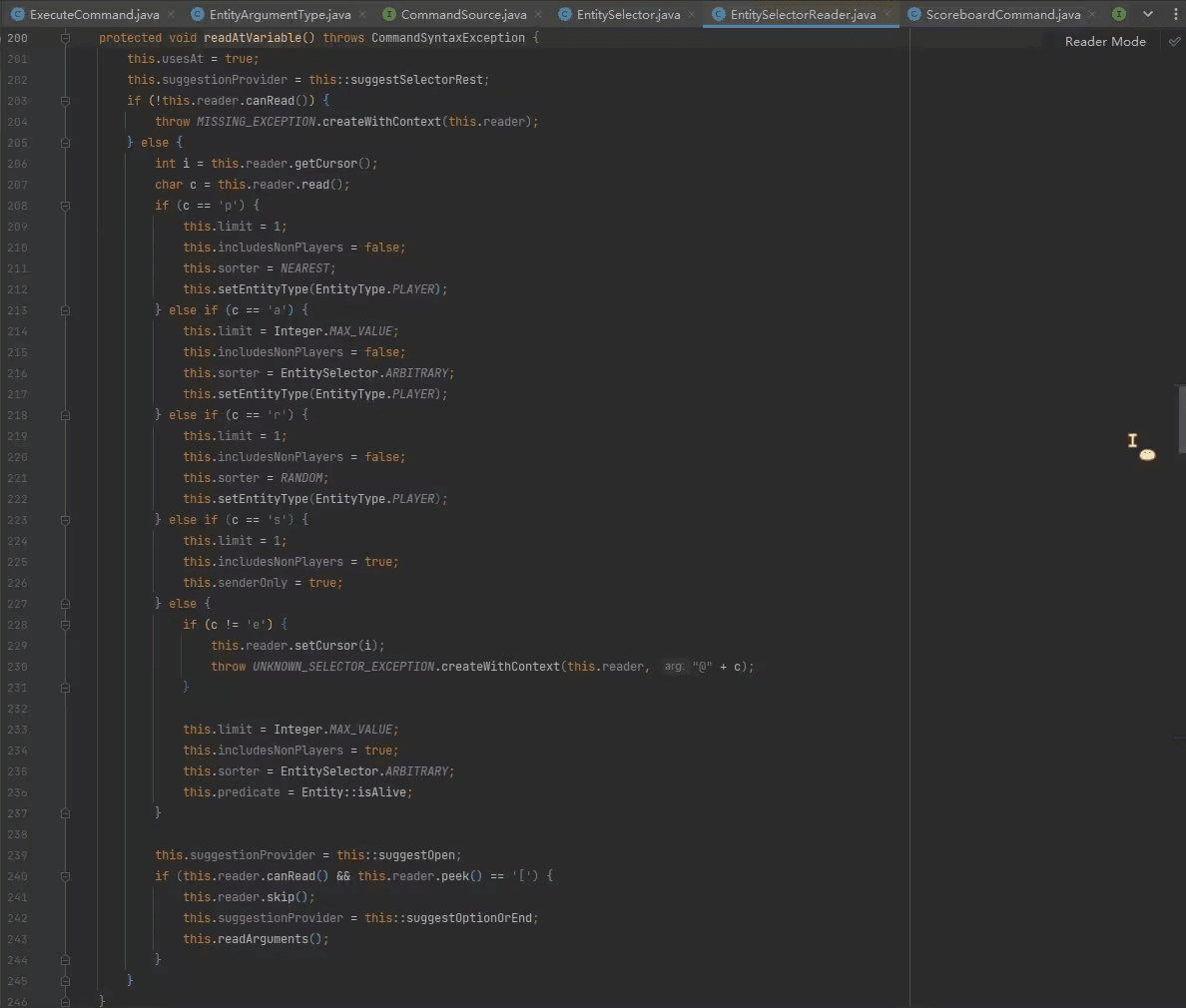The image size is (1186, 1008).
Task: Switch to the ExecuteCommand.java tab
Action: [94, 14]
